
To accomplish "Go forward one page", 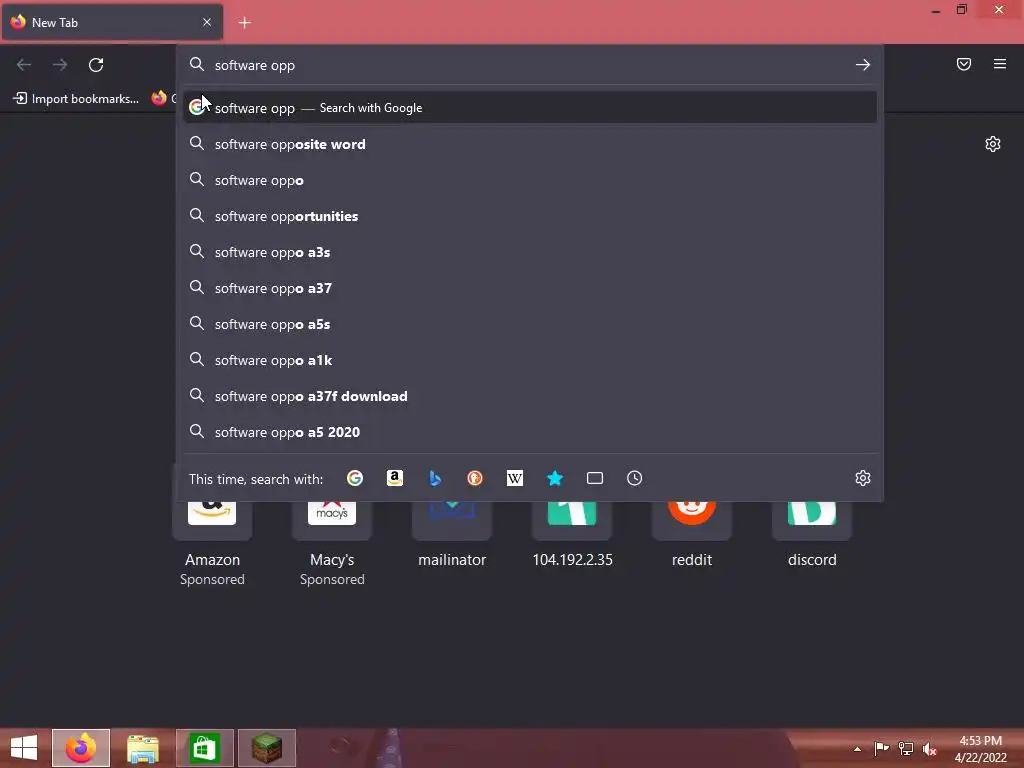I will (60, 65).
